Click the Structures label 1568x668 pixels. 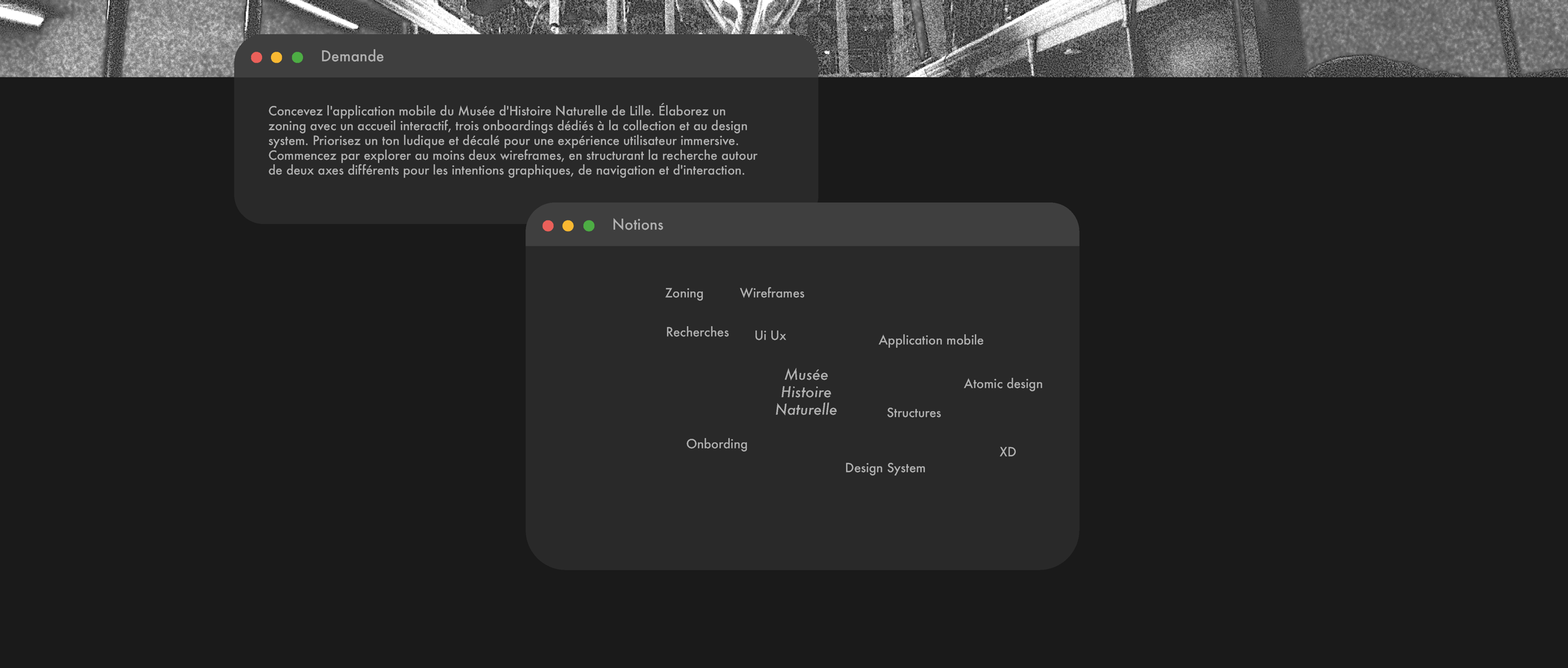(913, 413)
